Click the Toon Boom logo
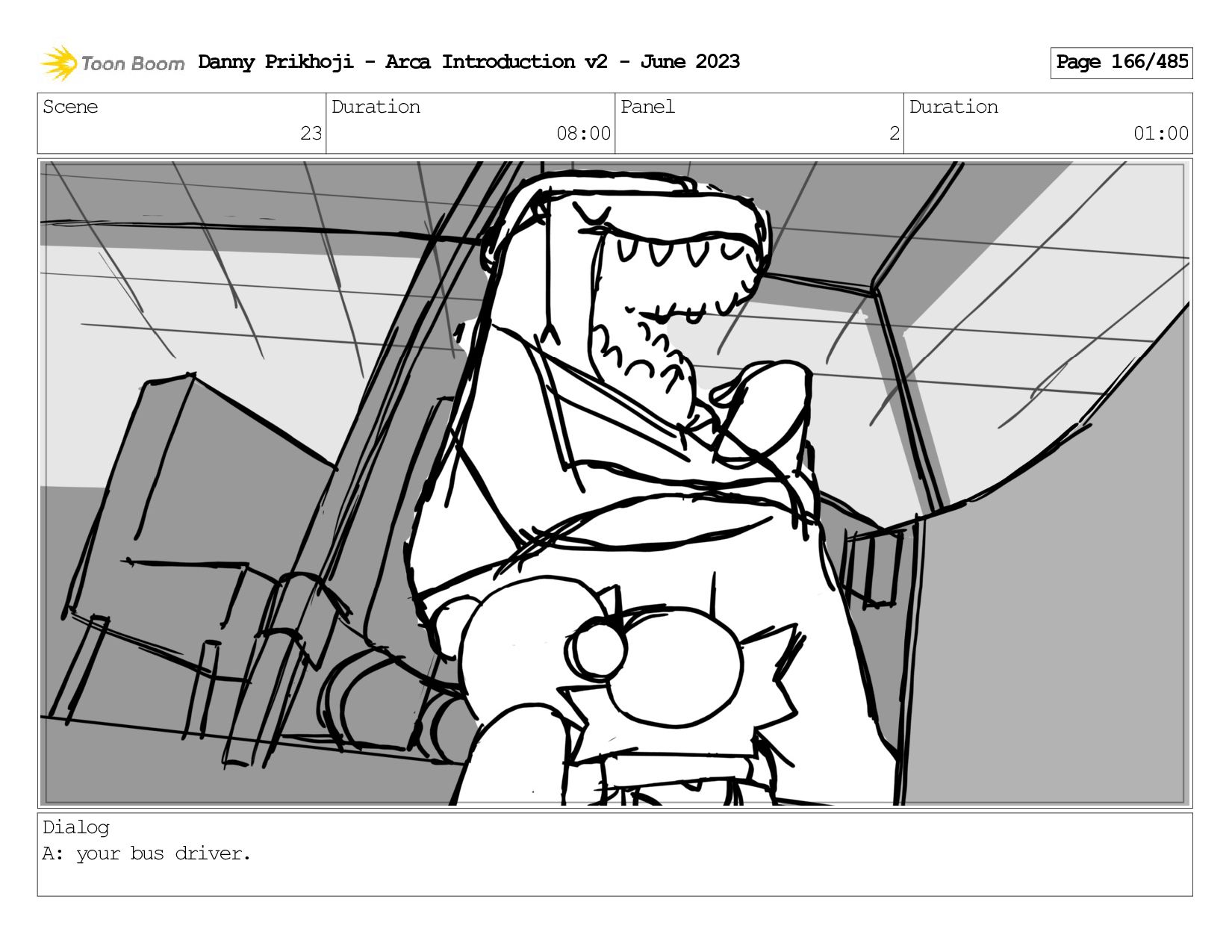 pos(112,63)
